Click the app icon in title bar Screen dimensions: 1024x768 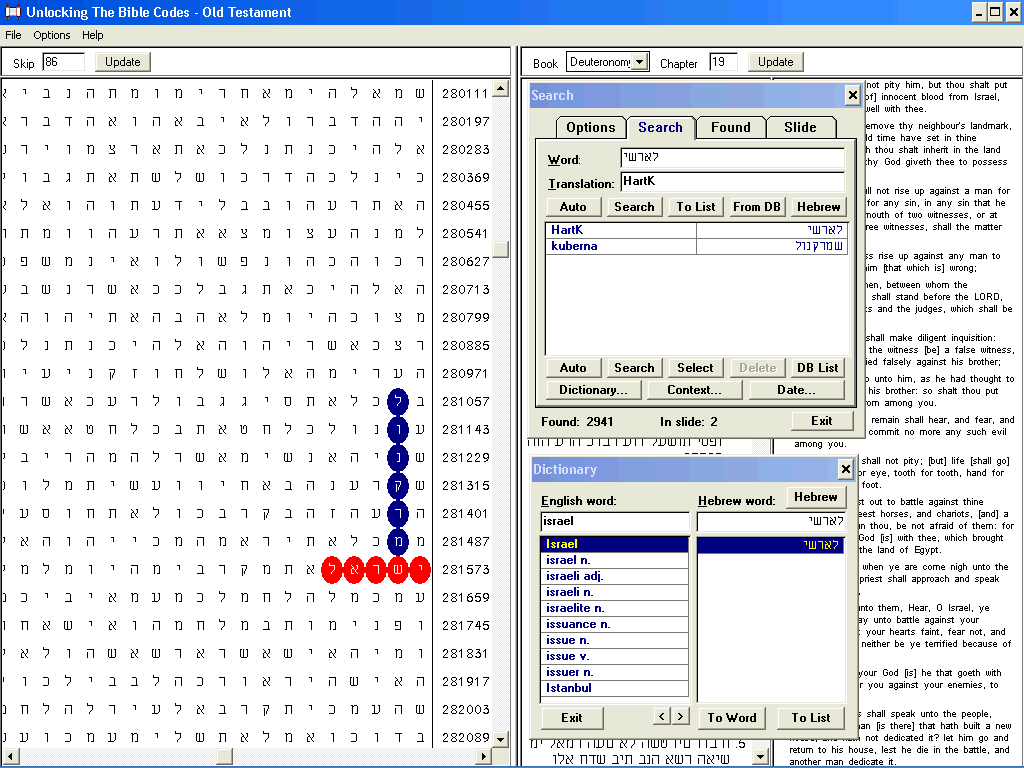pos(13,12)
